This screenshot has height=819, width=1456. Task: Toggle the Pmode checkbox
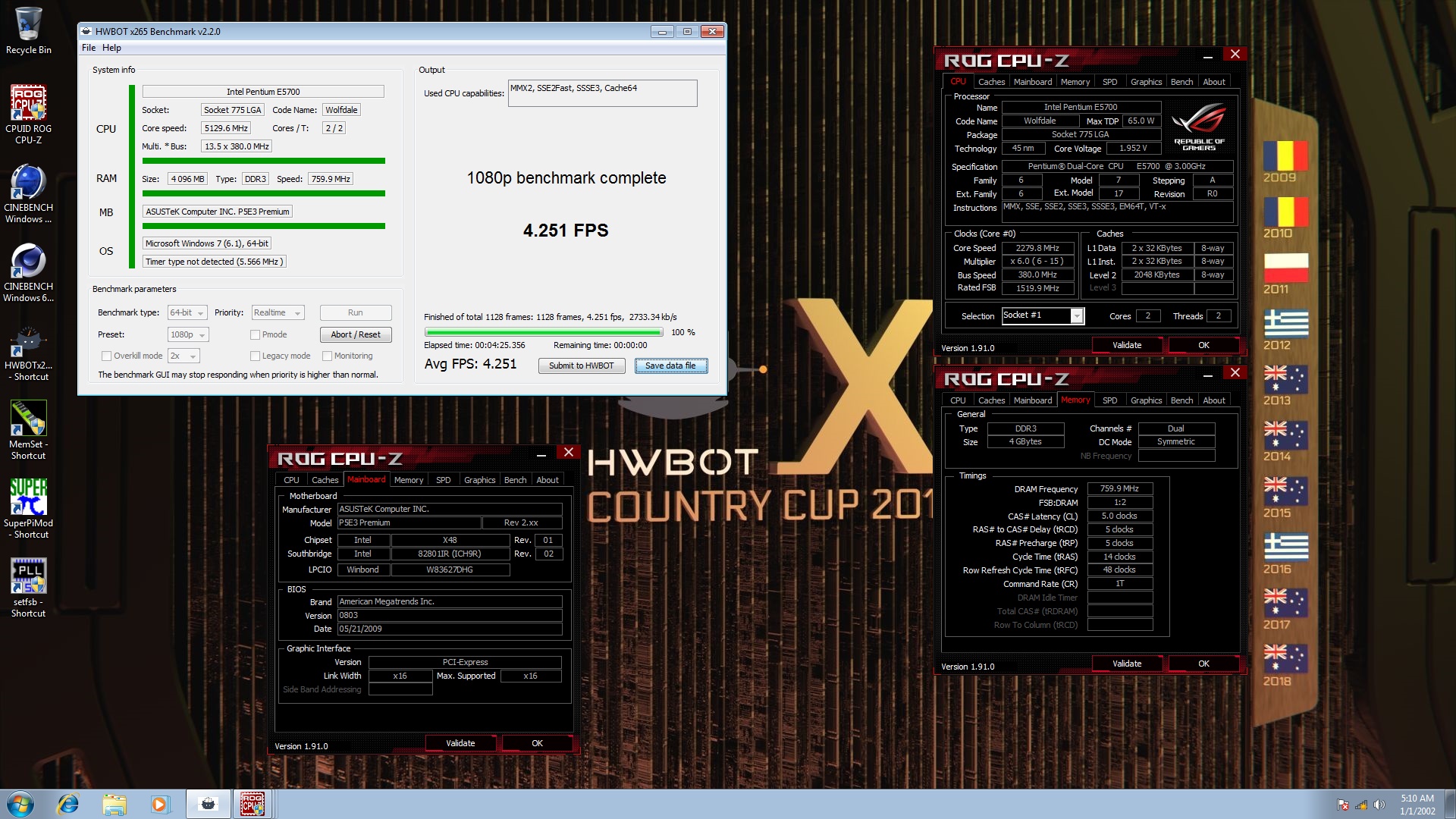256,334
